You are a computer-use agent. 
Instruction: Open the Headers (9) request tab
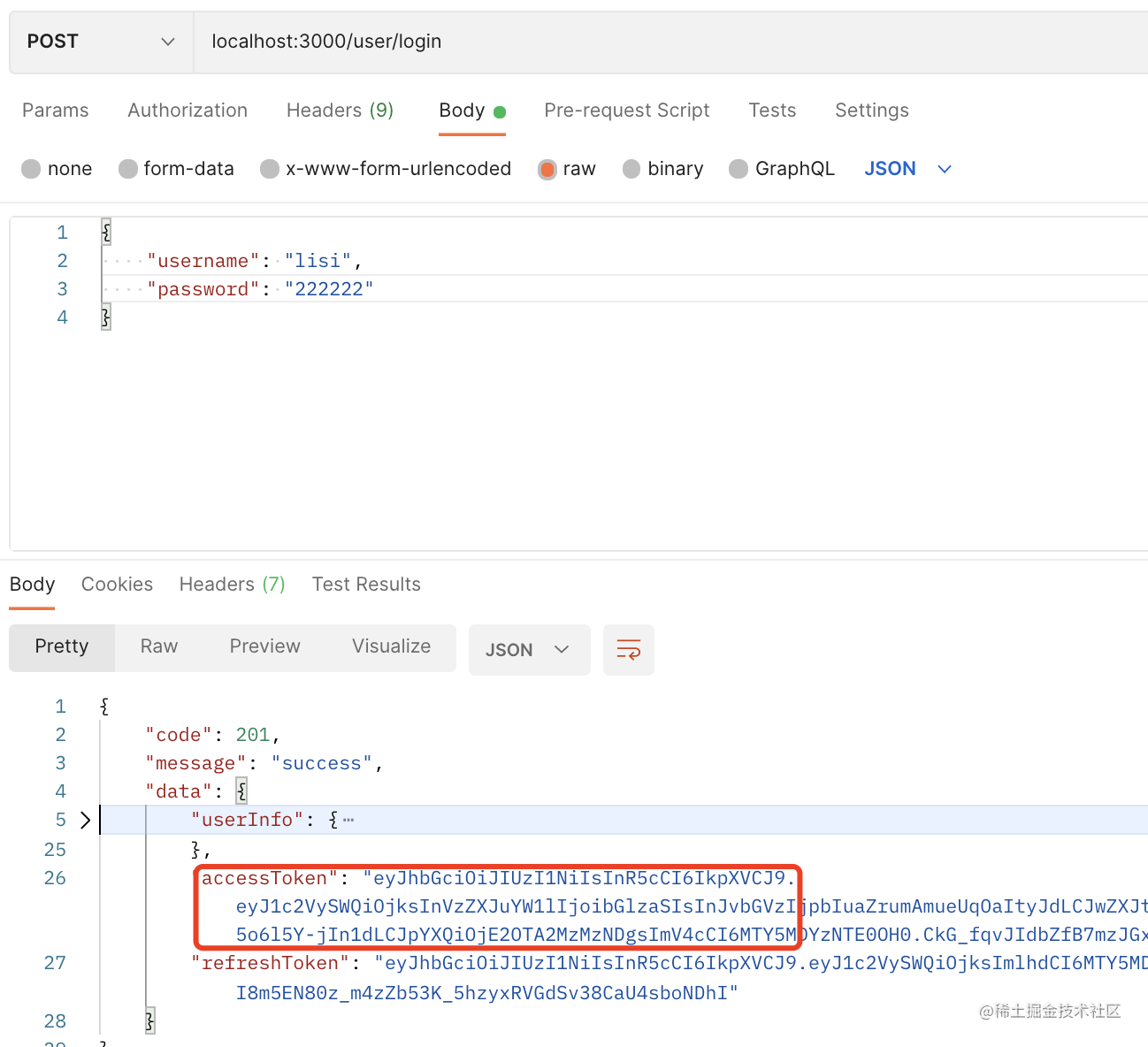[340, 111]
